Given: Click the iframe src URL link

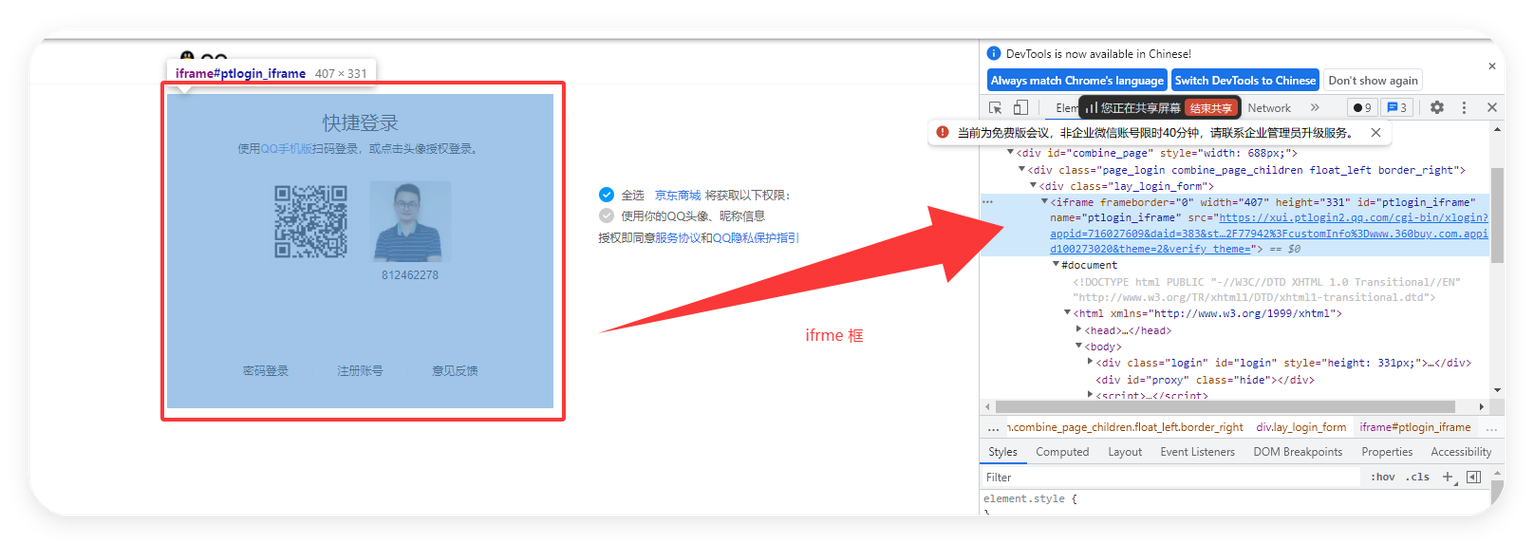Looking at the screenshot, I should pos(1269,233).
